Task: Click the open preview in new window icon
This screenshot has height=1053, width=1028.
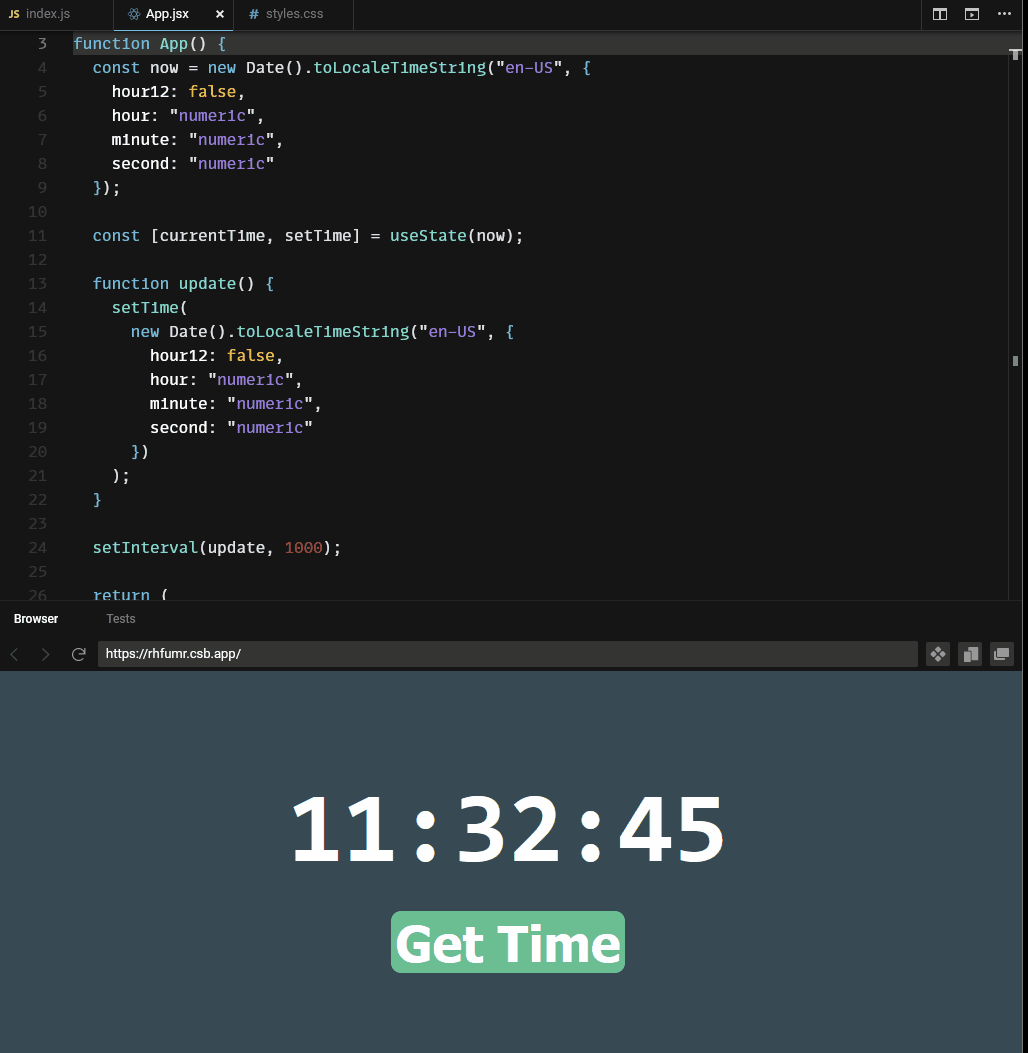Action: (971, 14)
